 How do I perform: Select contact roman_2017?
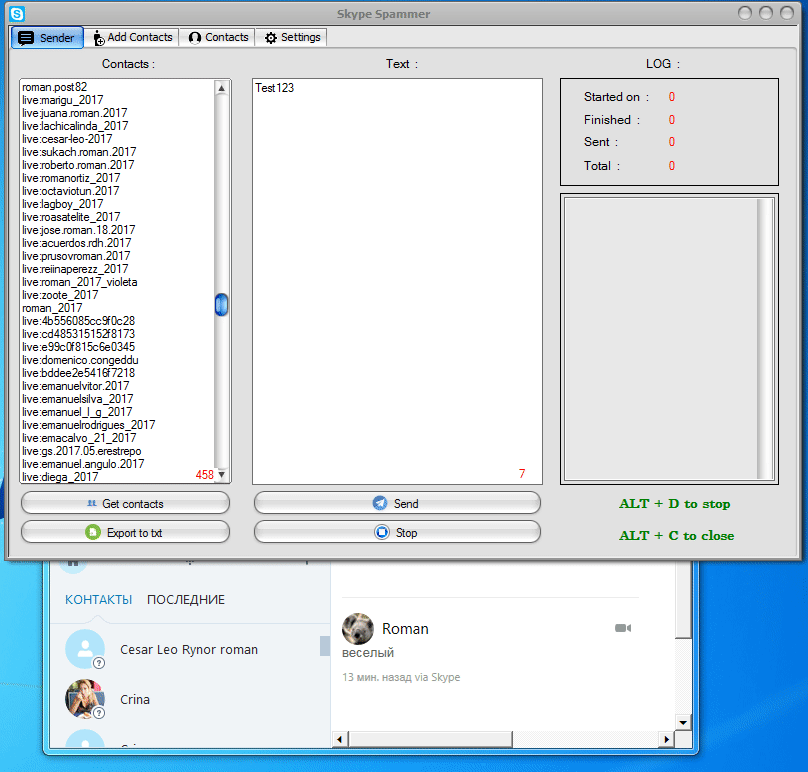click(52, 308)
